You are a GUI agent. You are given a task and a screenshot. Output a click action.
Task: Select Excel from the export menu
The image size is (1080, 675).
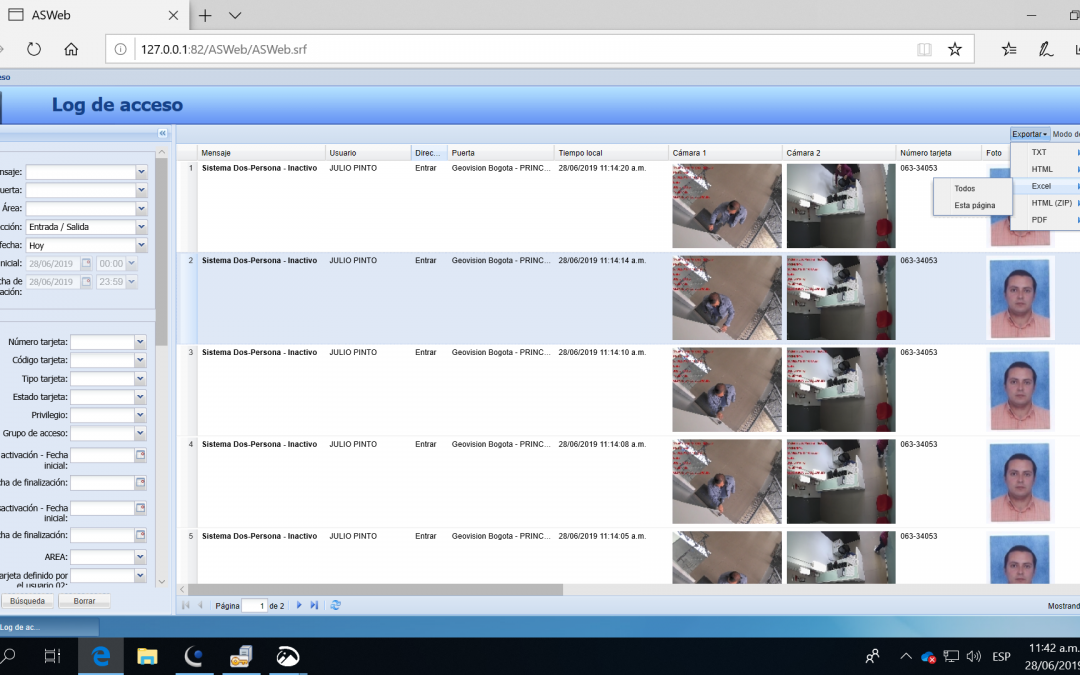(1041, 185)
